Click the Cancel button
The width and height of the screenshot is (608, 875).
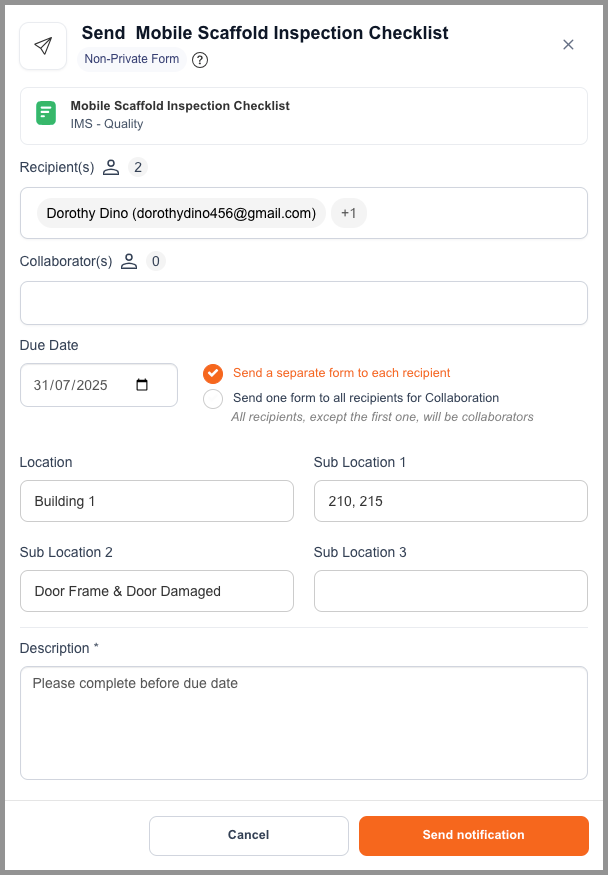click(249, 835)
